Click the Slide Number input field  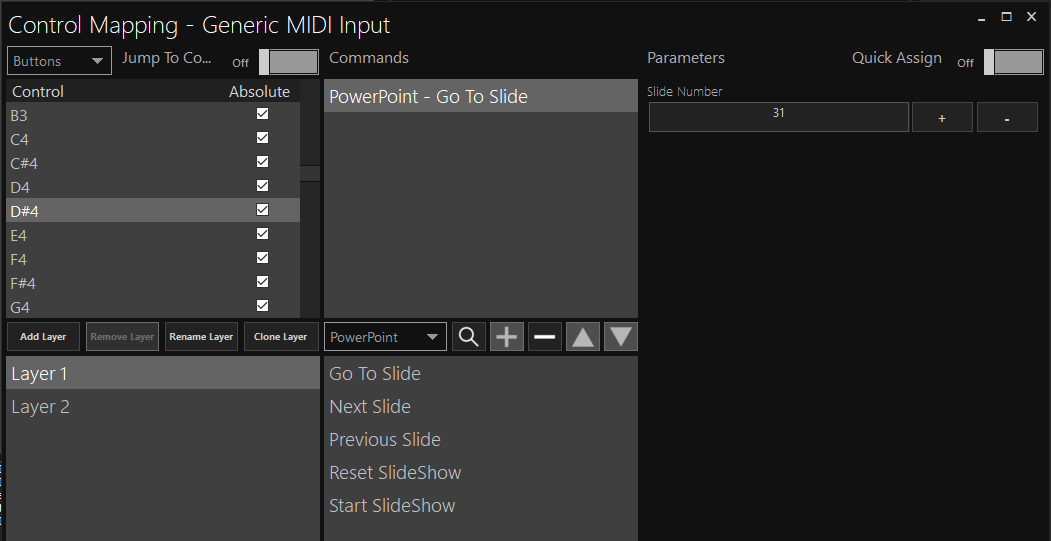pyautogui.click(x=778, y=117)
